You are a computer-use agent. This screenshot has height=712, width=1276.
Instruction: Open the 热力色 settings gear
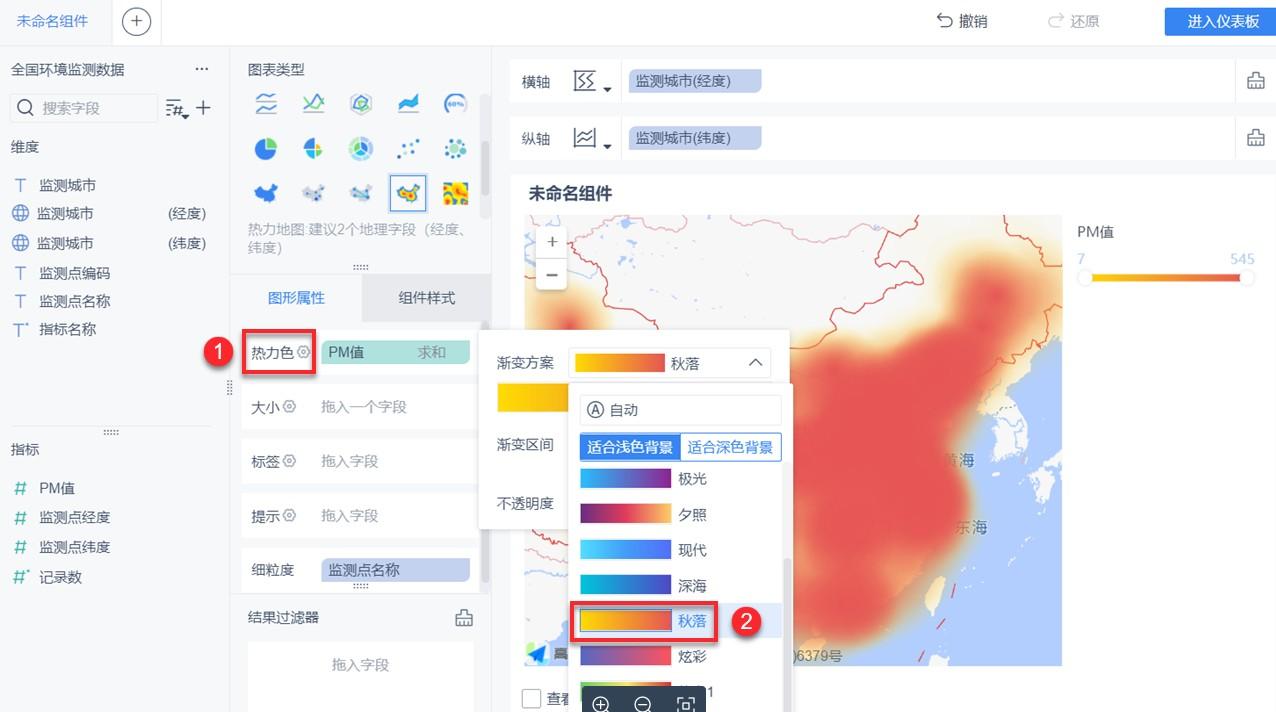303,352
